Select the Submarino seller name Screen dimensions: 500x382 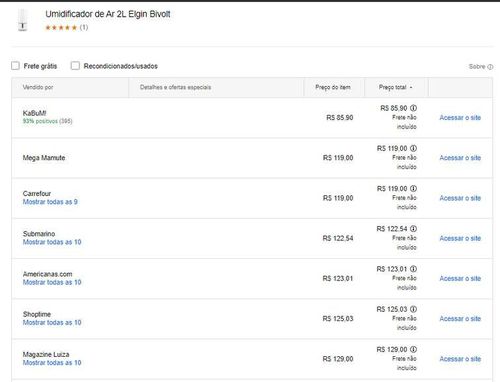tap(39, 234)
